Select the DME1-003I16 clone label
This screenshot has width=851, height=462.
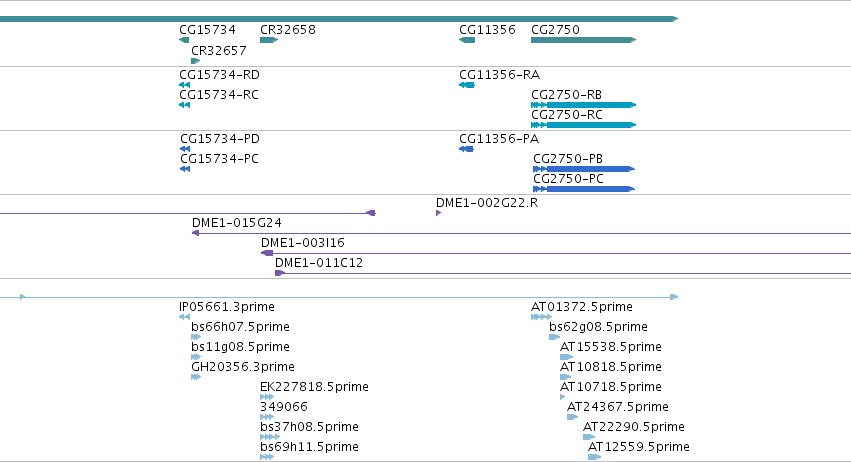tap(303, 243)
